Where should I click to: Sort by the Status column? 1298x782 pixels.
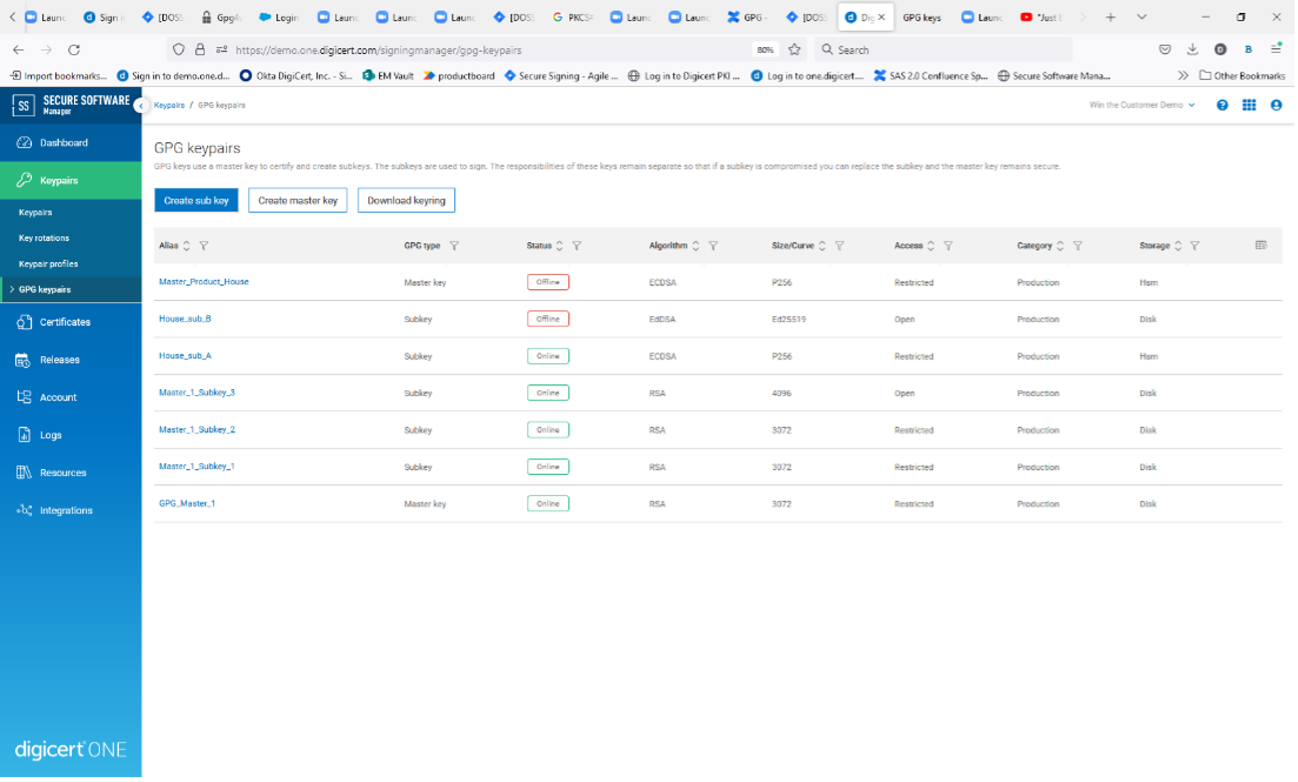[559, 246]
